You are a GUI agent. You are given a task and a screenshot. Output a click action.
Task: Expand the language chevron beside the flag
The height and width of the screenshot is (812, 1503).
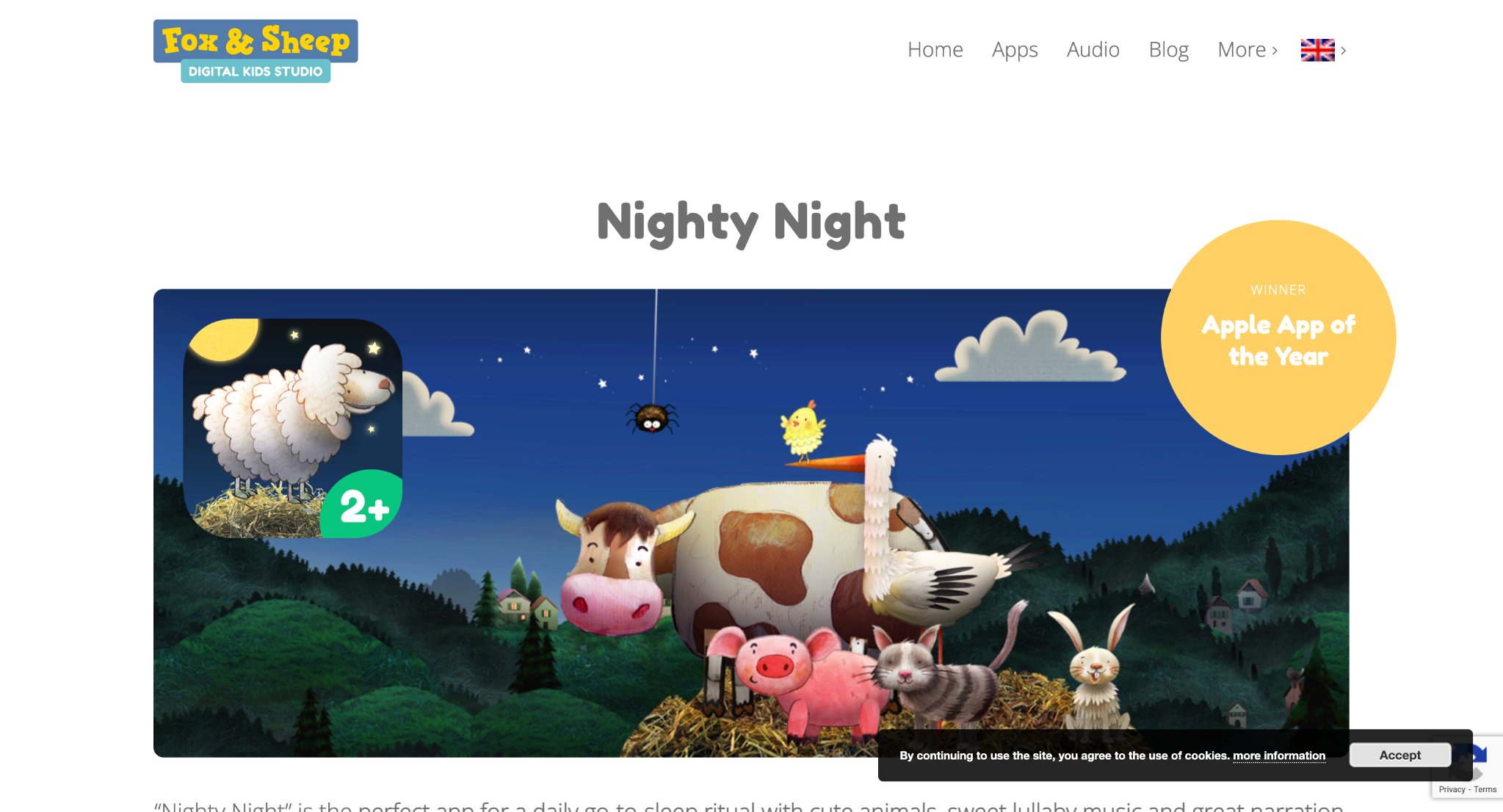click(x=1343, y=50)
